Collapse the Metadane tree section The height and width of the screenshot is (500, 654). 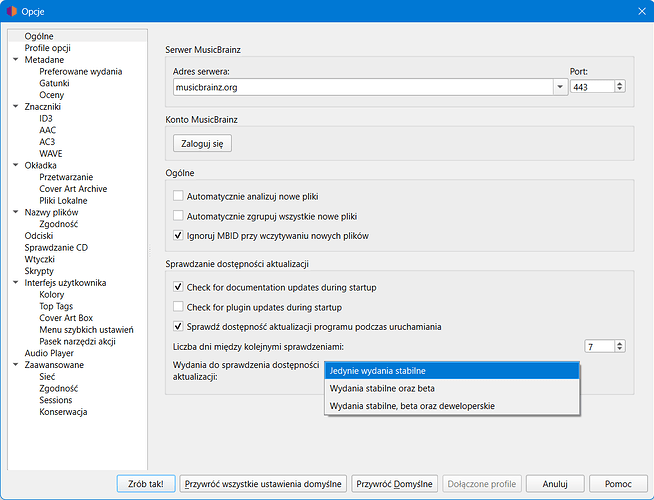[x=15, y=60]
